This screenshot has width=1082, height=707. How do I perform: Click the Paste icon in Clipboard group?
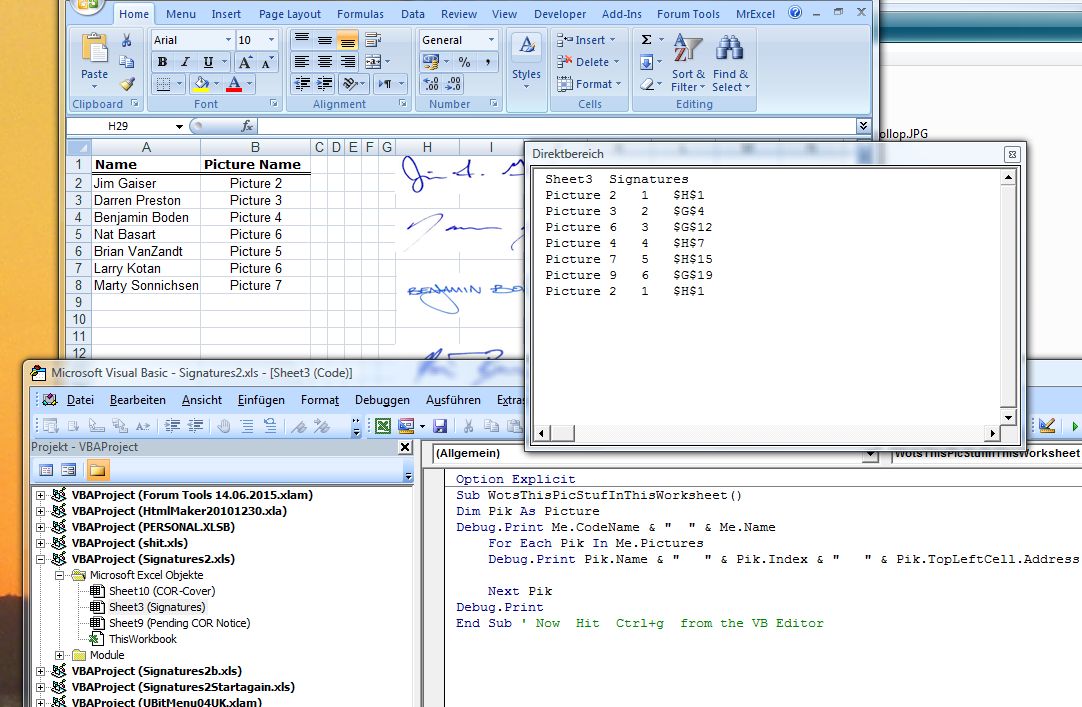(95, 48)
